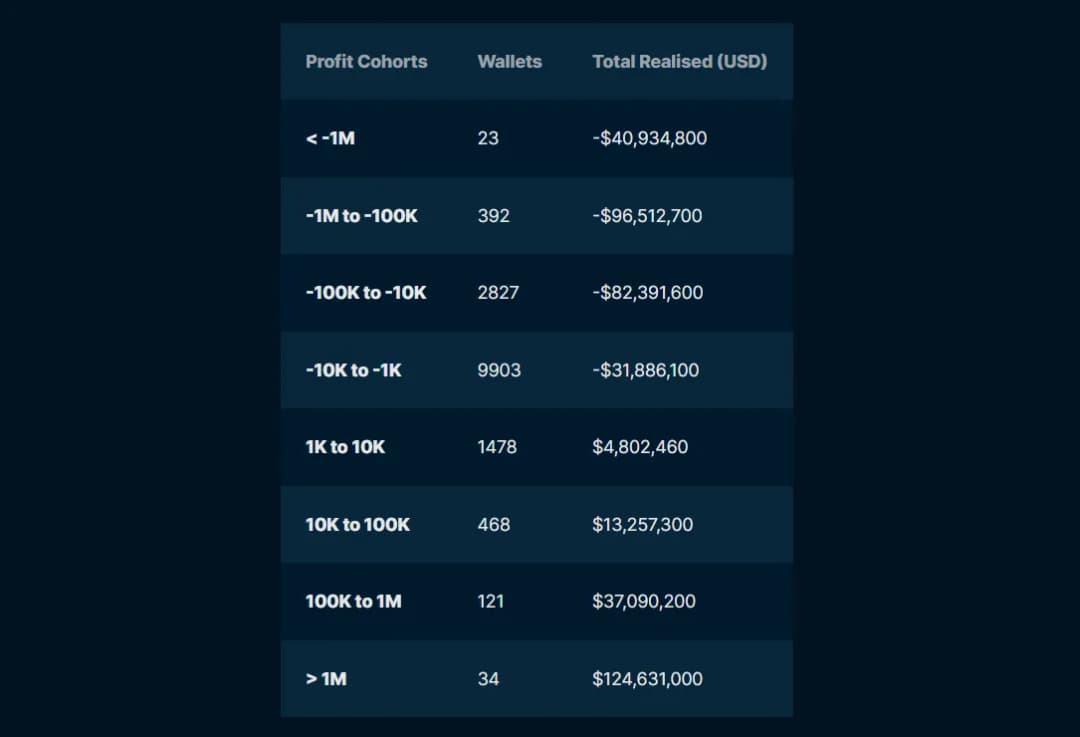This screenshot has height=737, width=1080.
Task: Click the Wallets column header
Action: 509,61
